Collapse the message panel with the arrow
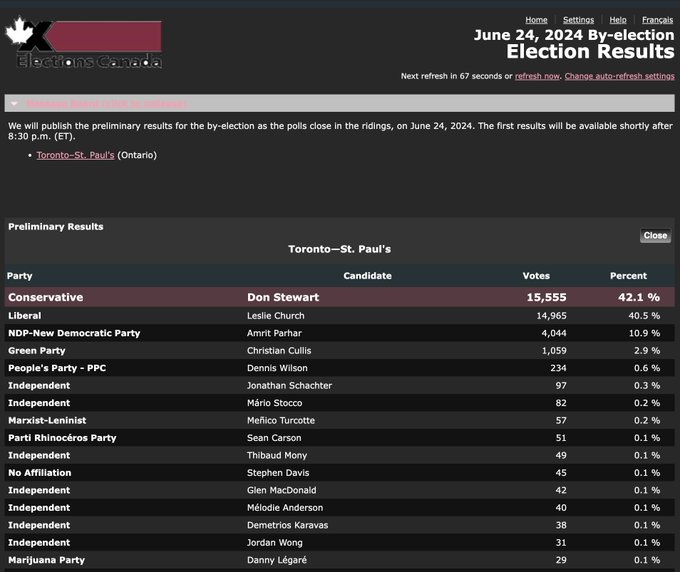The height and width of the screenshot is (572, 680). point(14,104)
